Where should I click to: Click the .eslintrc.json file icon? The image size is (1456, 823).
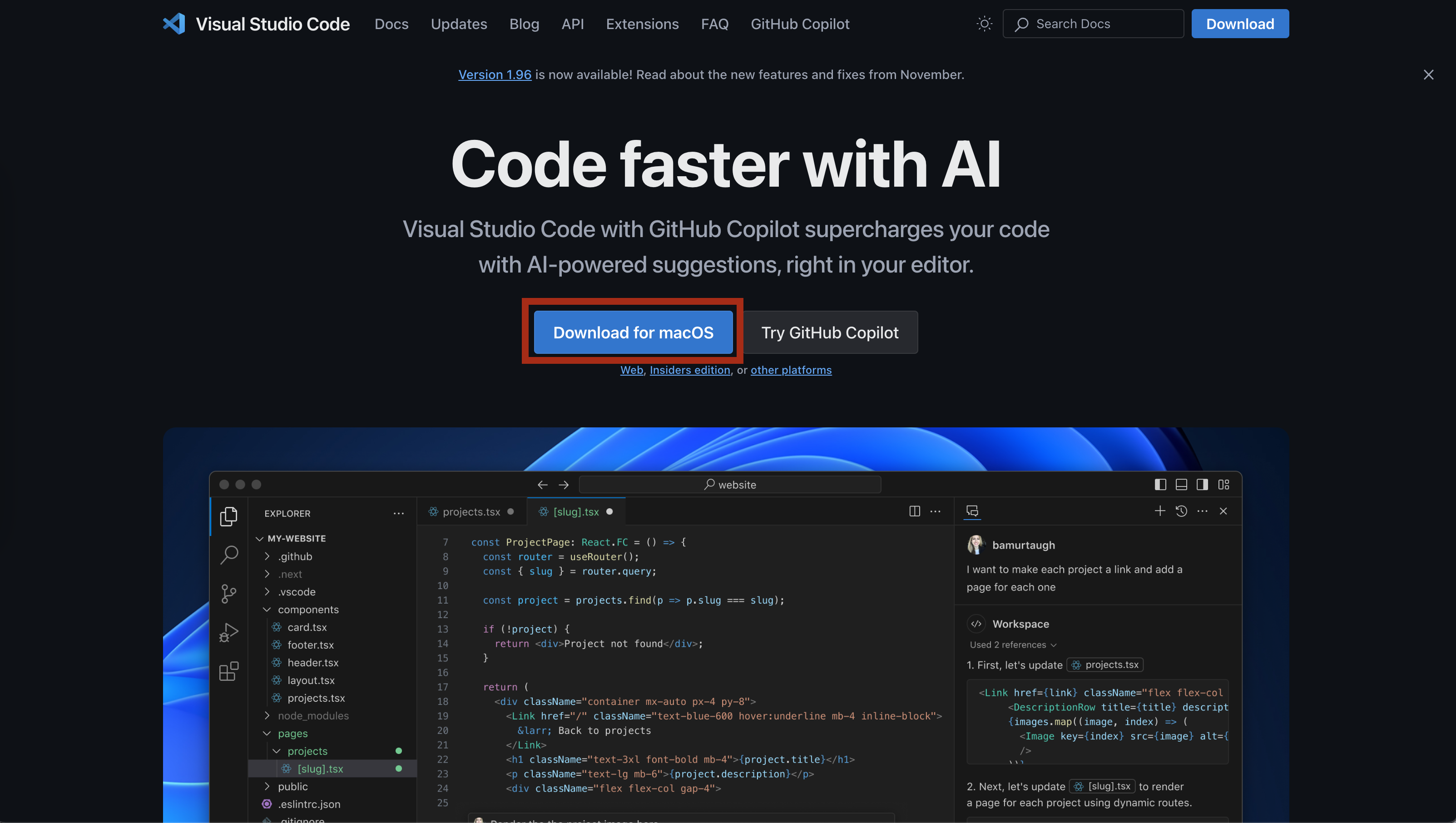(267, 804)
